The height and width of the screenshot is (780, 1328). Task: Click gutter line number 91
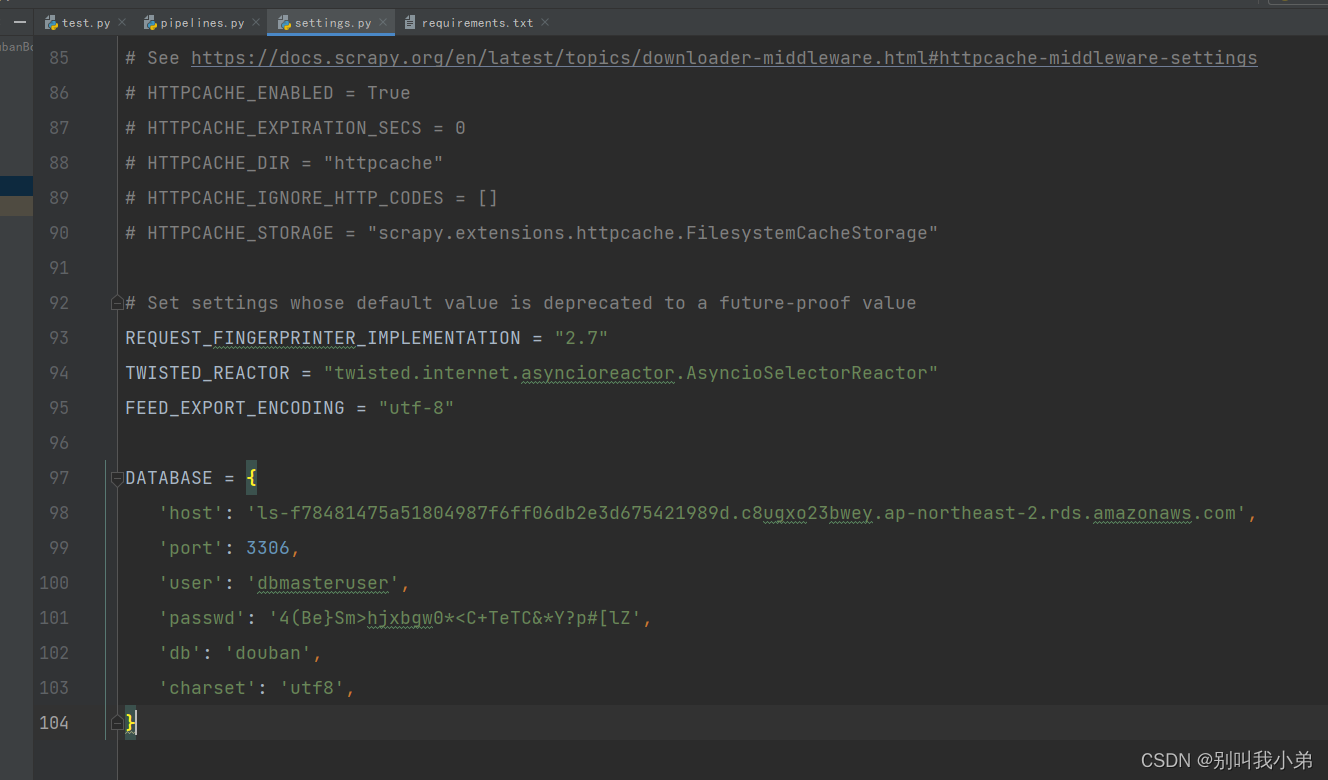pyautogui.click(x=59, y=268)
